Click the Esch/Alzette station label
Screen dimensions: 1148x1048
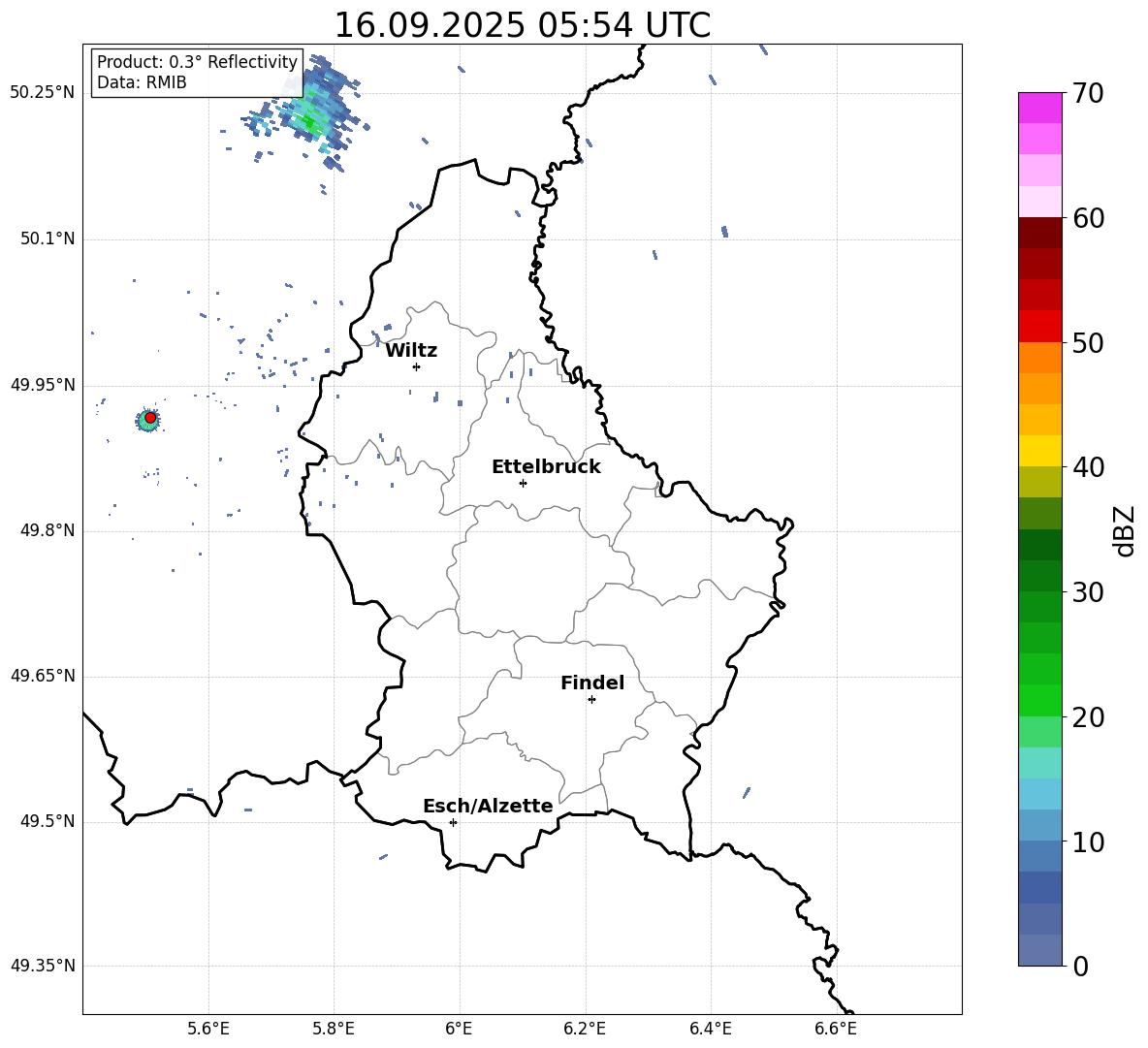click(488, 807)
